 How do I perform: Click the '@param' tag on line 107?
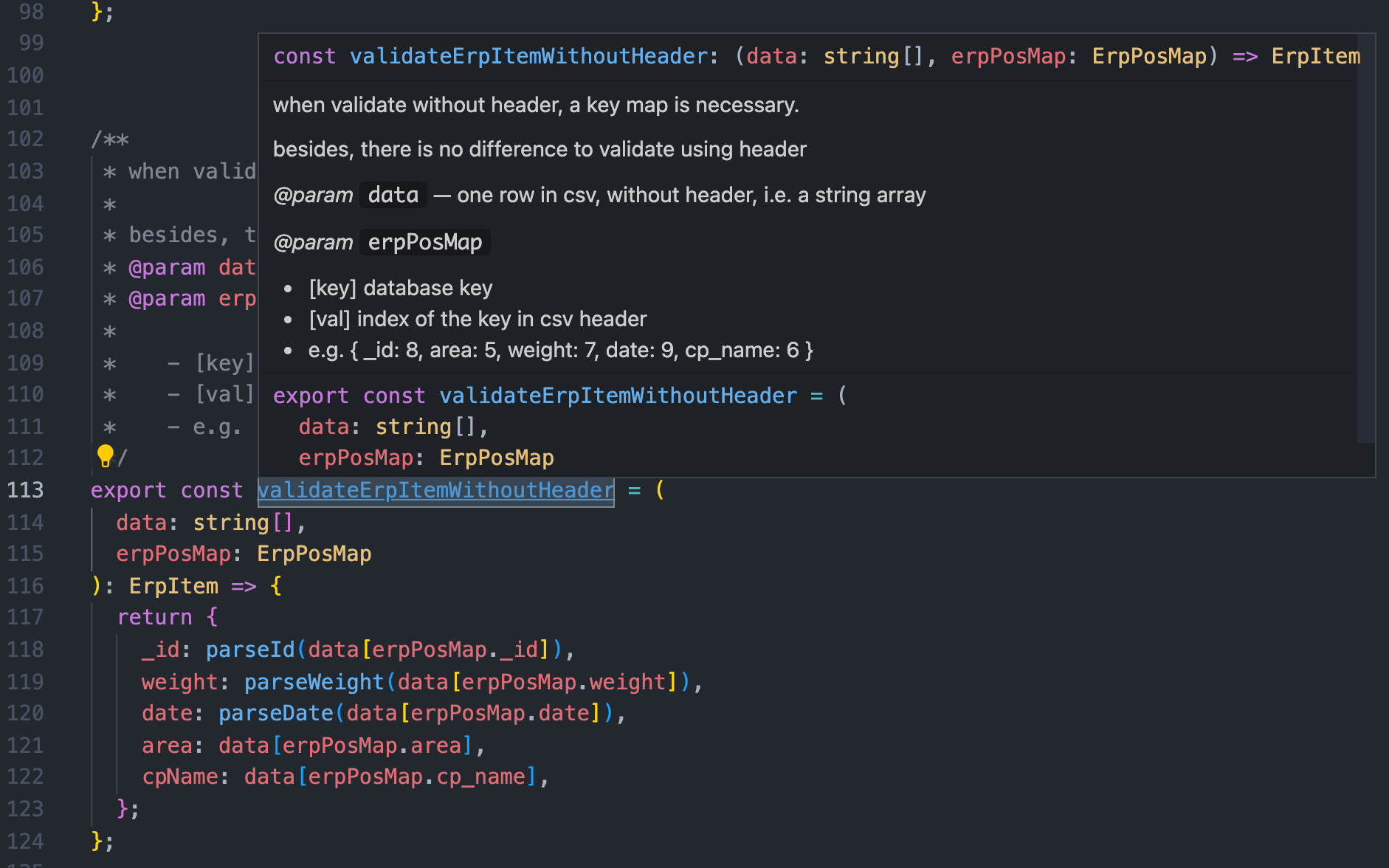click(x=167, y=298)
